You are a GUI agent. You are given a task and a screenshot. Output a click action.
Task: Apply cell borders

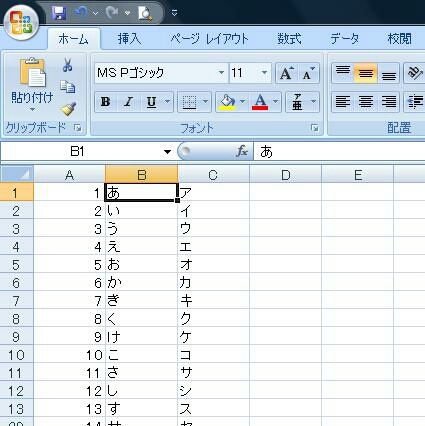pos(189,102)
